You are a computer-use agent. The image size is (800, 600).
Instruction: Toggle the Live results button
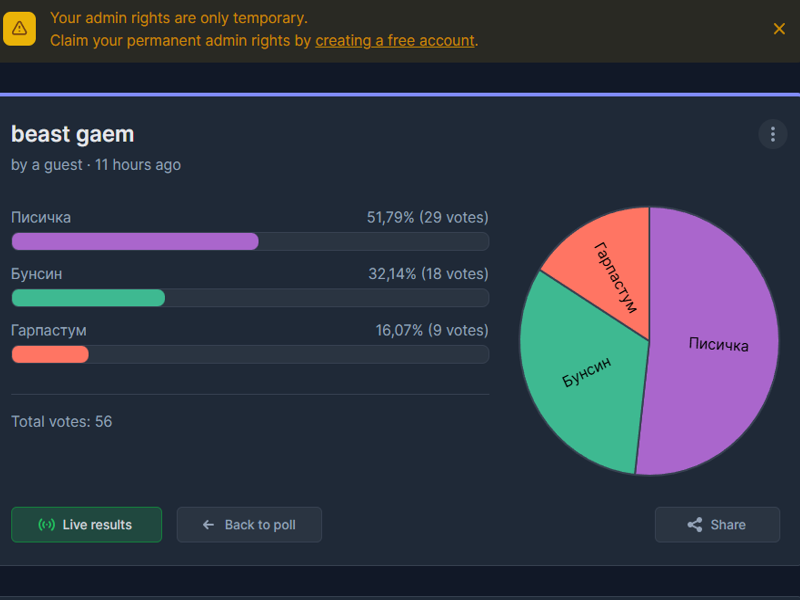click(x=86, y=525)
